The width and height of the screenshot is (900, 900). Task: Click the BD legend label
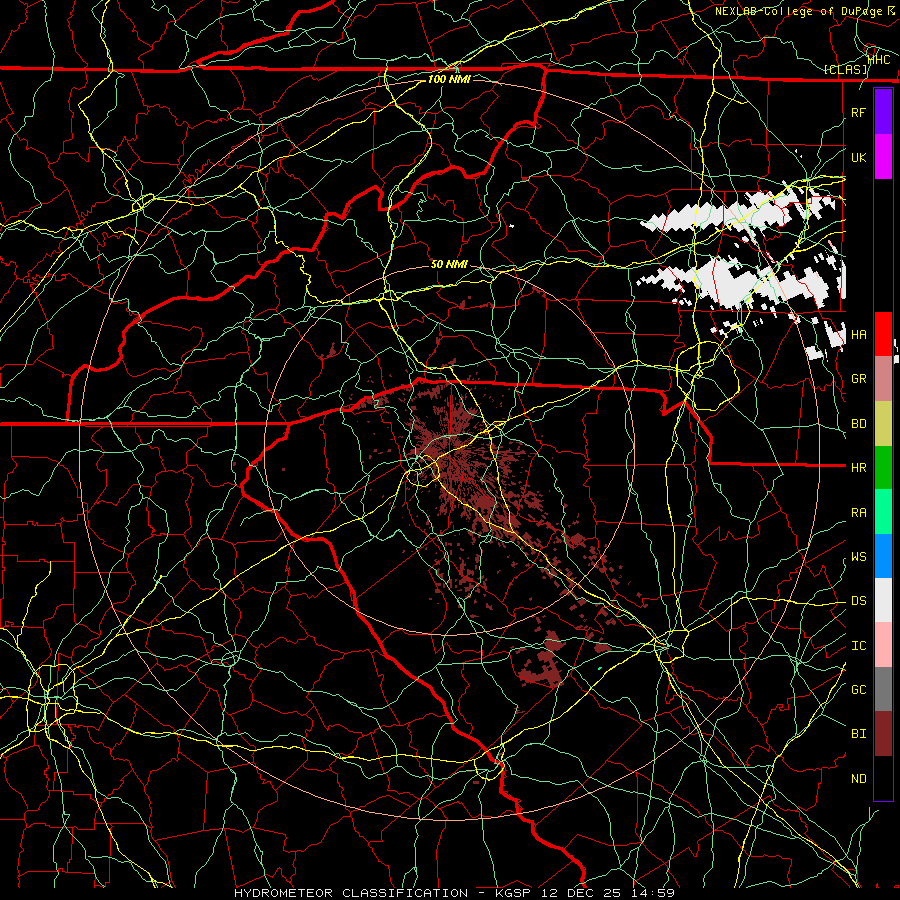pos(859,424)
